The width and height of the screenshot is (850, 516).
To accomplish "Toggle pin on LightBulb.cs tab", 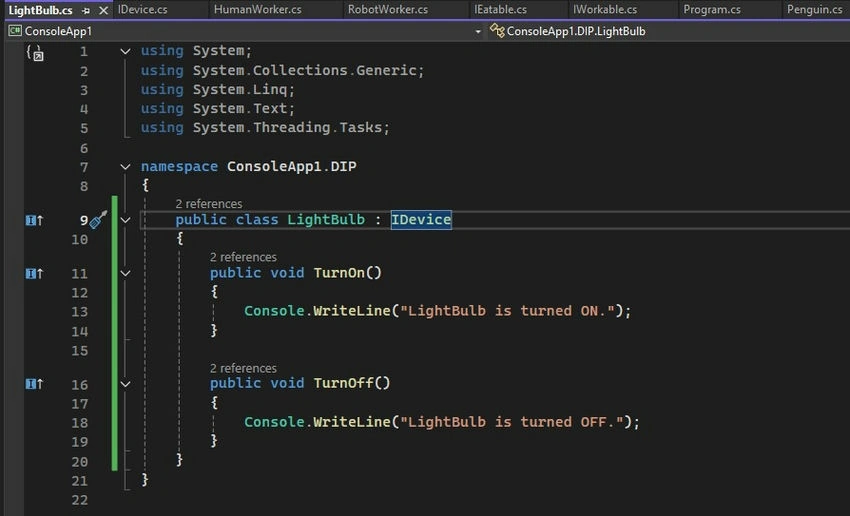I will (x=86, y=10).
